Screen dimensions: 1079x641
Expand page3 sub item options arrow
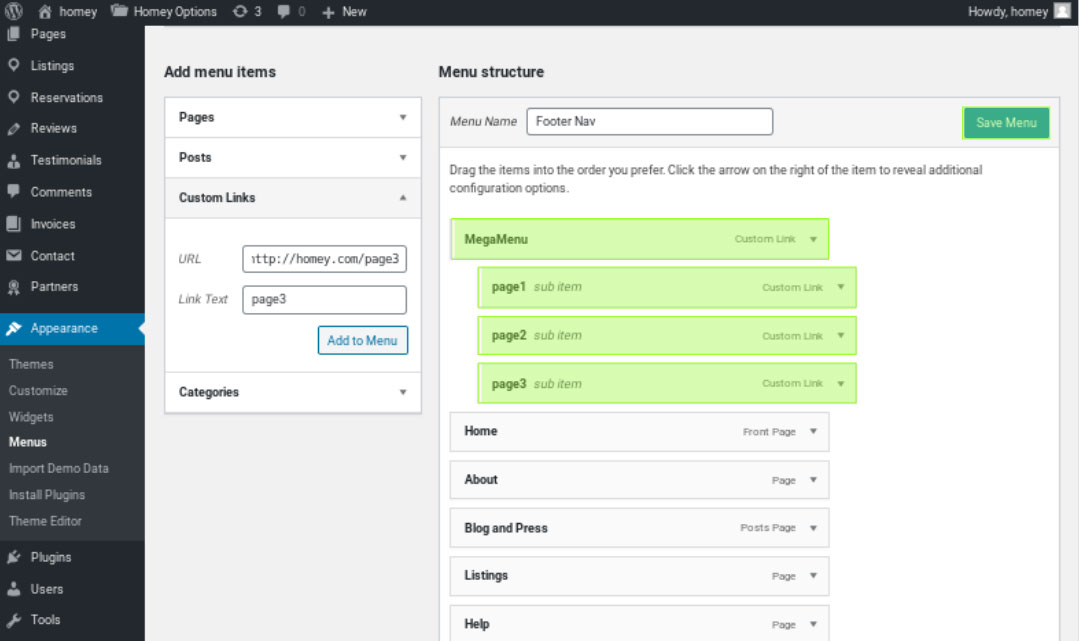coord(841,383)
